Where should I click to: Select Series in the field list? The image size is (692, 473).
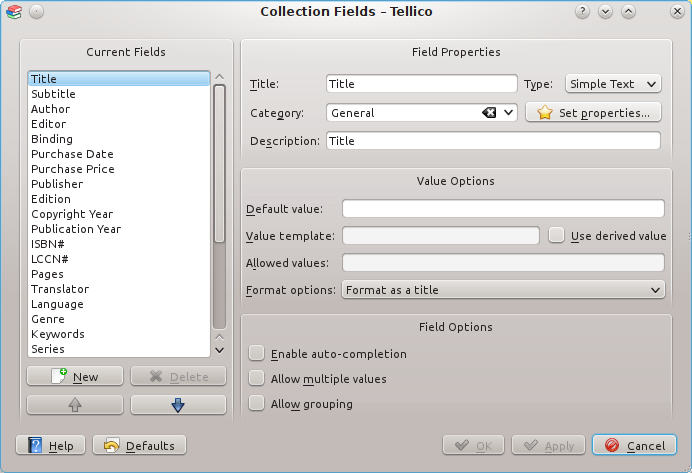(119, 349)
